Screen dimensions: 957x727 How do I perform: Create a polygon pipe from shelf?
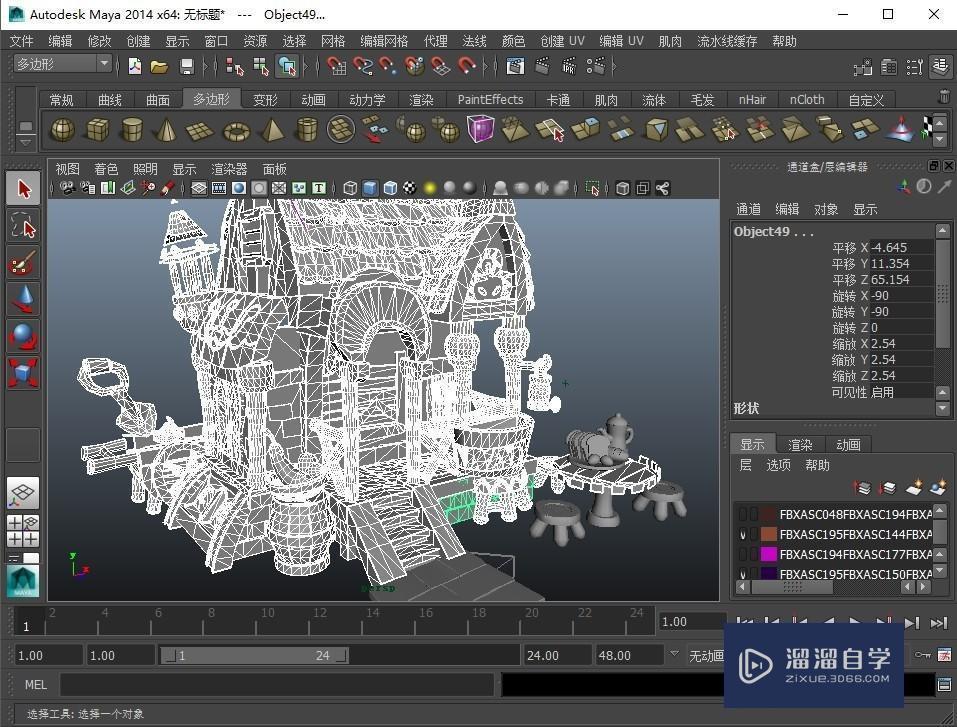[306, 129]
